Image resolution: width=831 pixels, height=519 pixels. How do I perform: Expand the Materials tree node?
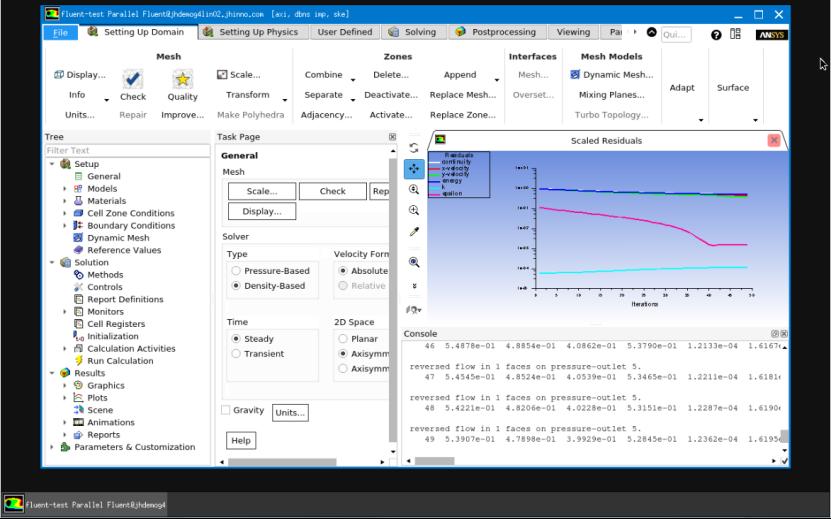point(65,201)
